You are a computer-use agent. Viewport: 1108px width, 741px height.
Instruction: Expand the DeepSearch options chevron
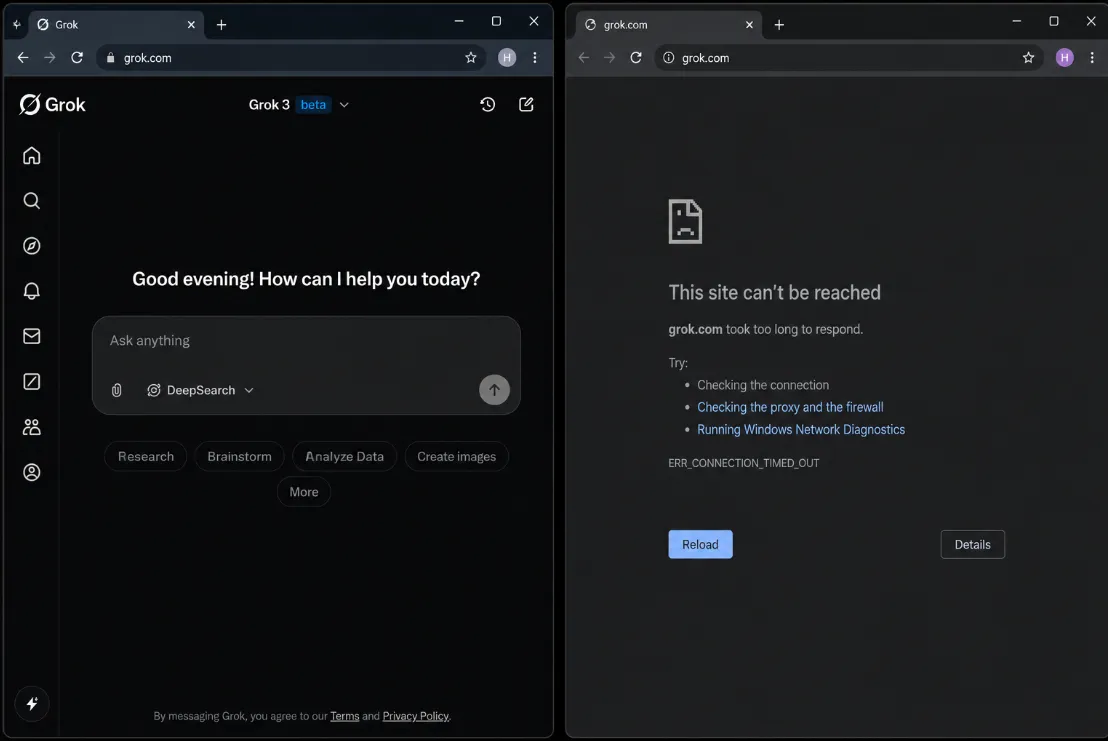point(249,390)
